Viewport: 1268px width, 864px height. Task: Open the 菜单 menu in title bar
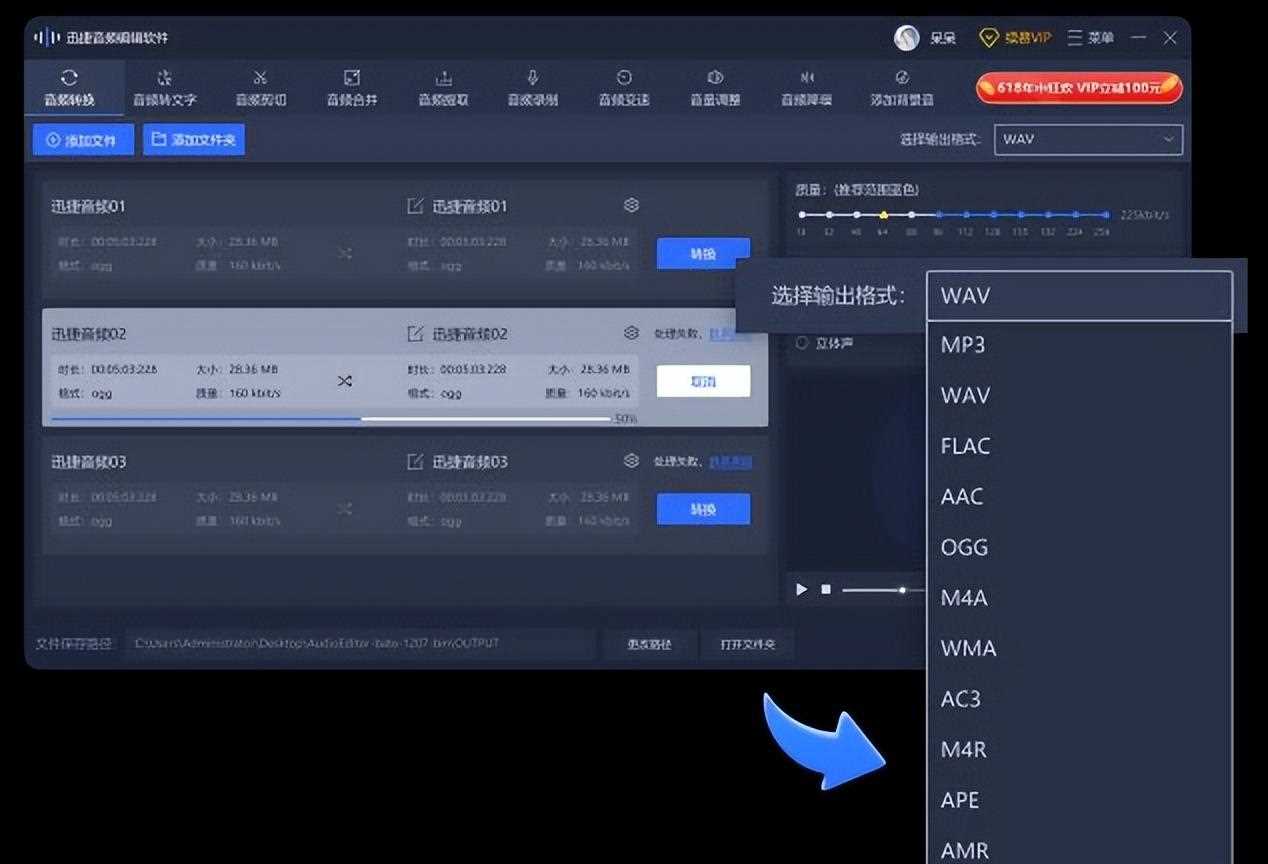point(1090,38)
